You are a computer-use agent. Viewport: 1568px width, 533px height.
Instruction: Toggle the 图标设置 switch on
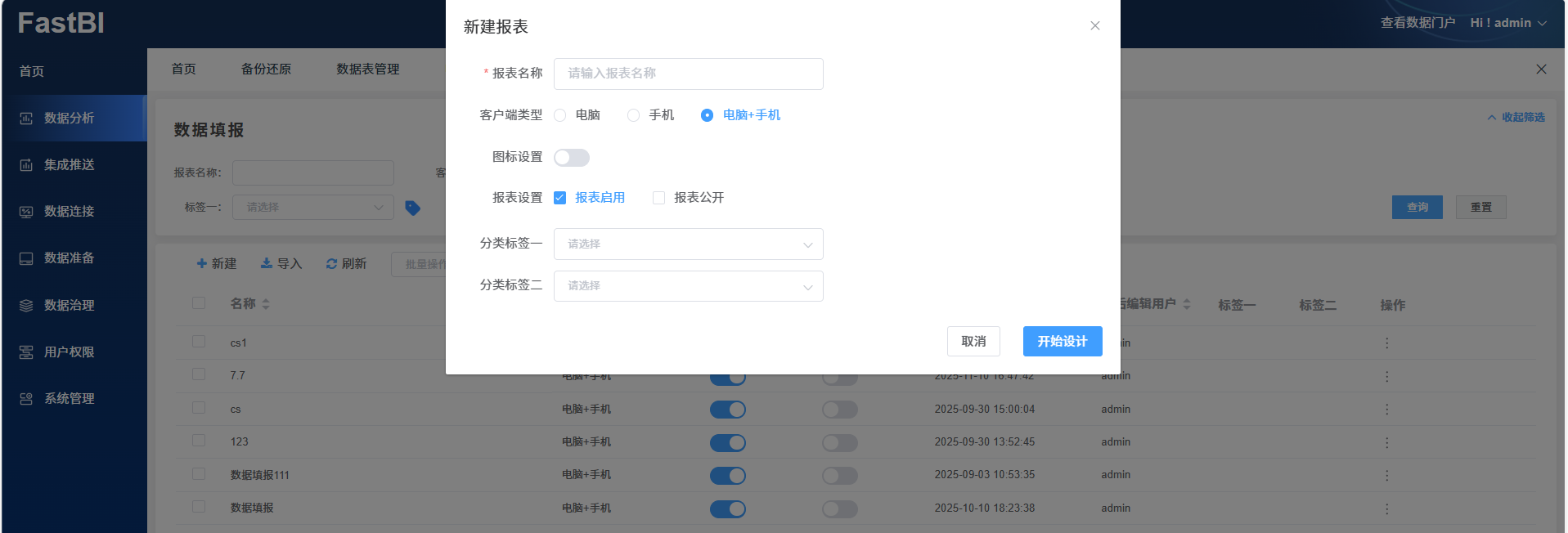click(x=571, y=158)
